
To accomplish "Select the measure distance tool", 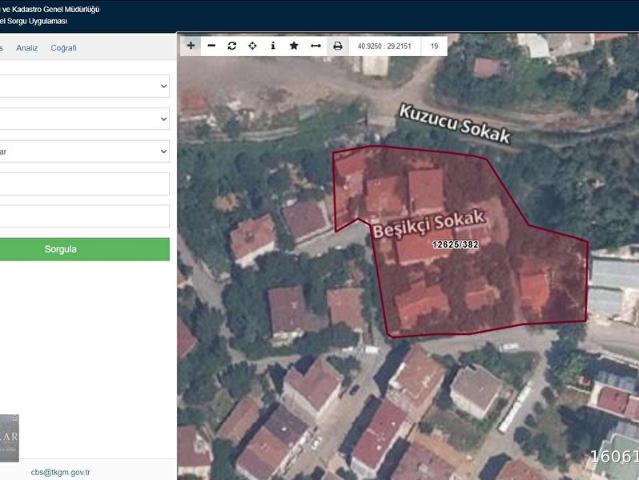I will (316, 46).
